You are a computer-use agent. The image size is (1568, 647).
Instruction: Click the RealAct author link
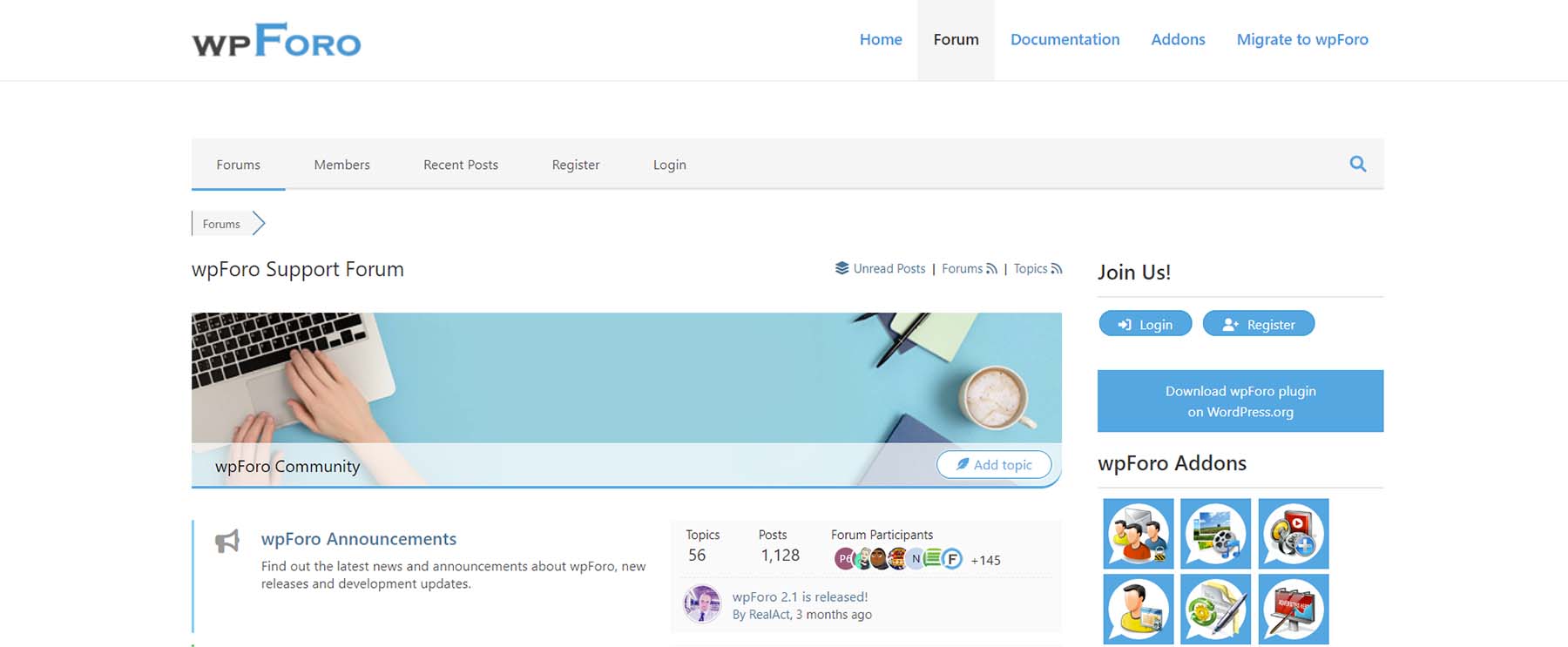point(769,615)
